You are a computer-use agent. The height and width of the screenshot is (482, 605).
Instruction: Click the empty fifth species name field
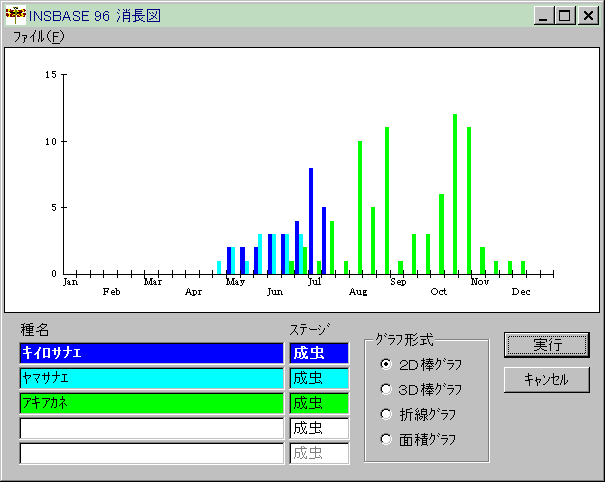pos(151,453)
